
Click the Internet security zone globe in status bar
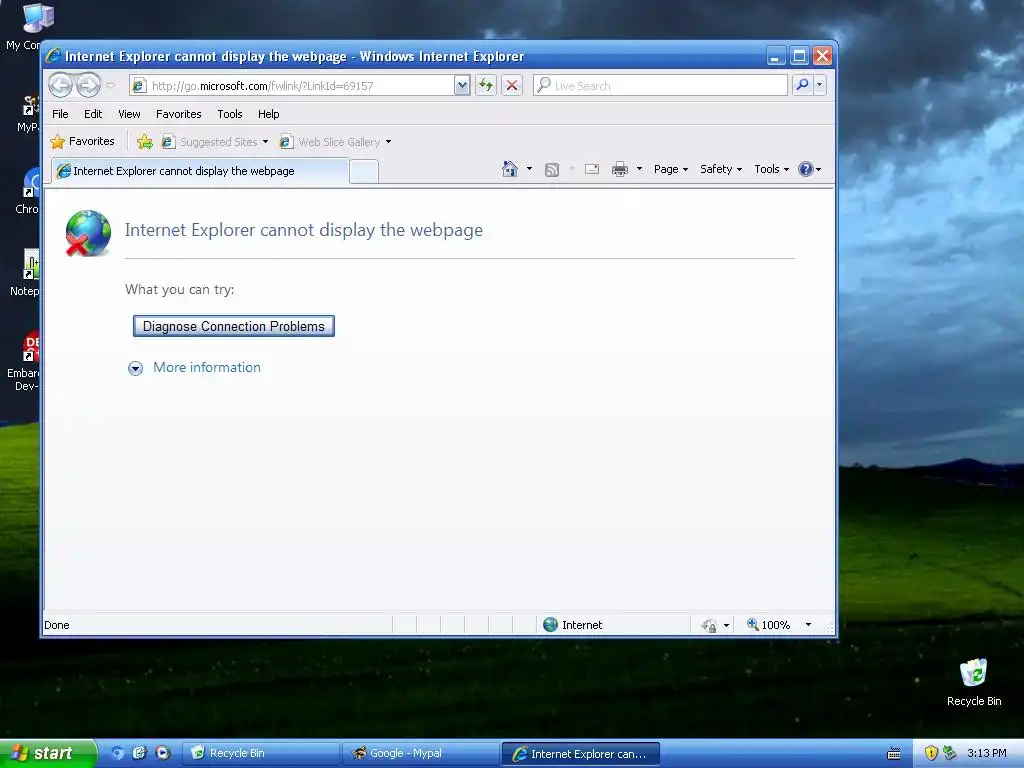(551, 625)
